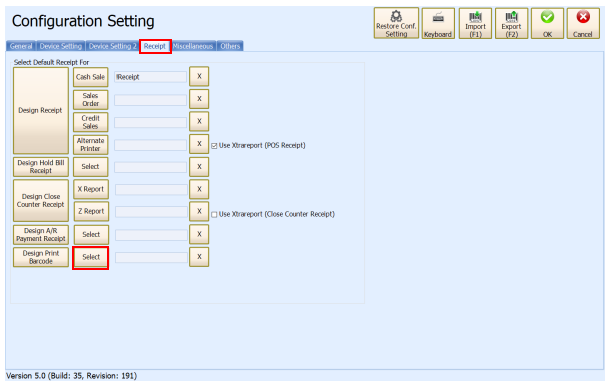Click the Hold Bill receipt field
This screenshot has width=608, height=387.
150,167
